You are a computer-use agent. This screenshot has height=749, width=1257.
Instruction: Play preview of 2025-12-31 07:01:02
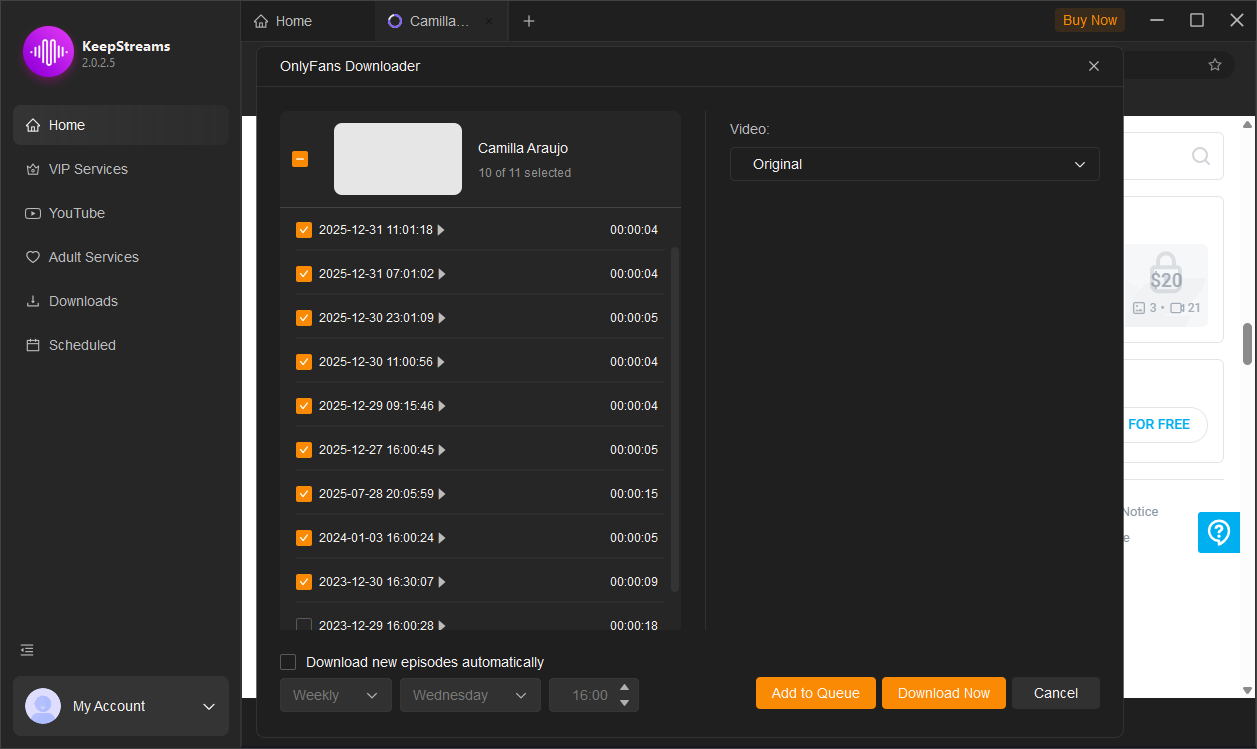(x=441, y=274)
